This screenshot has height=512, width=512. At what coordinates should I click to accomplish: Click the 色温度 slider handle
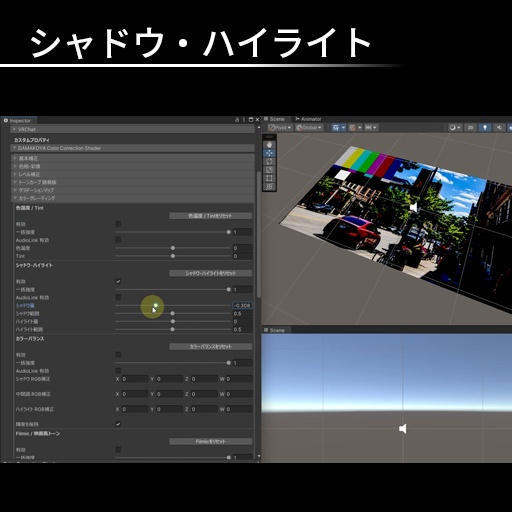[x=173, y=248]
